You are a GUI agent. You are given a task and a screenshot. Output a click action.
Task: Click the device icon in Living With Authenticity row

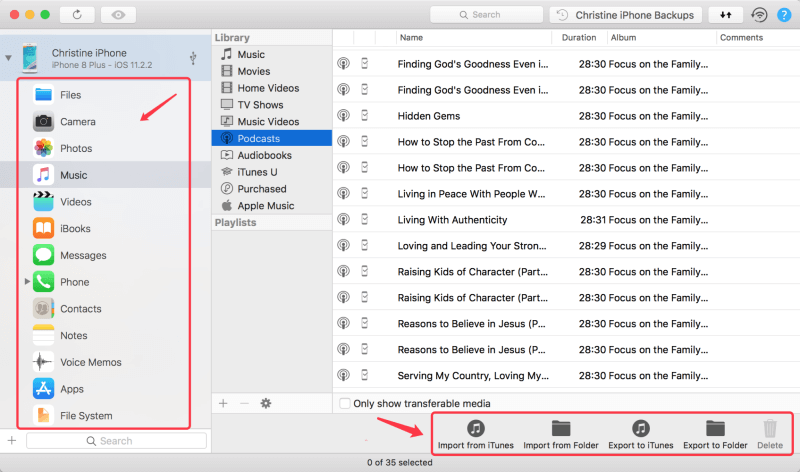[x=364, y=219]
